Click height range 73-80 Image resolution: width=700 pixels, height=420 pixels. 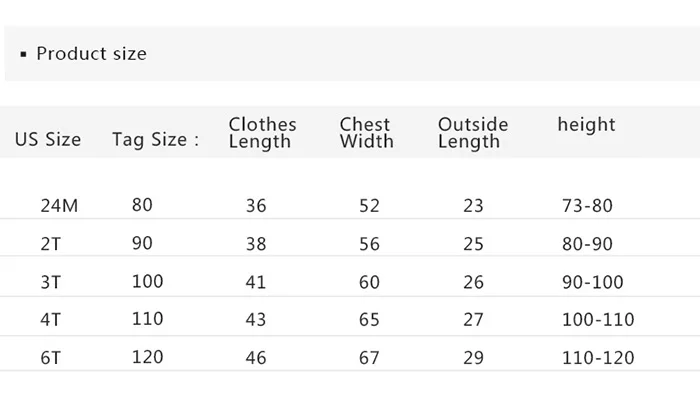(x=587, y=206)
